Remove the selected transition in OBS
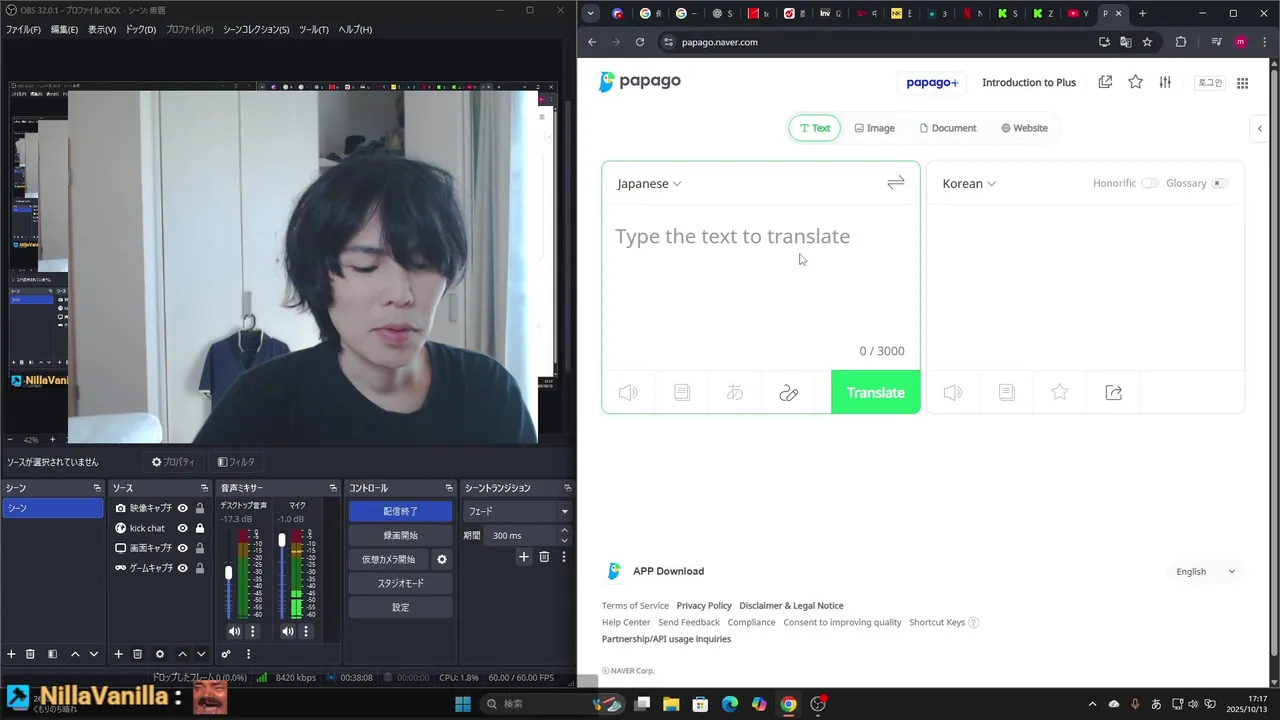This screenshot has height=720, width=1280. [x=544, y=557]
